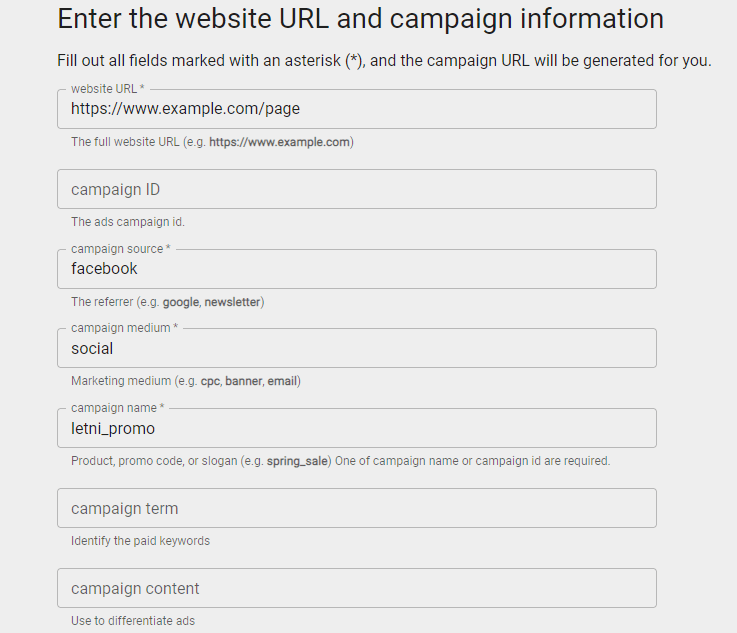Click the empty campaign content field
The width and height of the screenshot is (737, 633).
[356, 588]
